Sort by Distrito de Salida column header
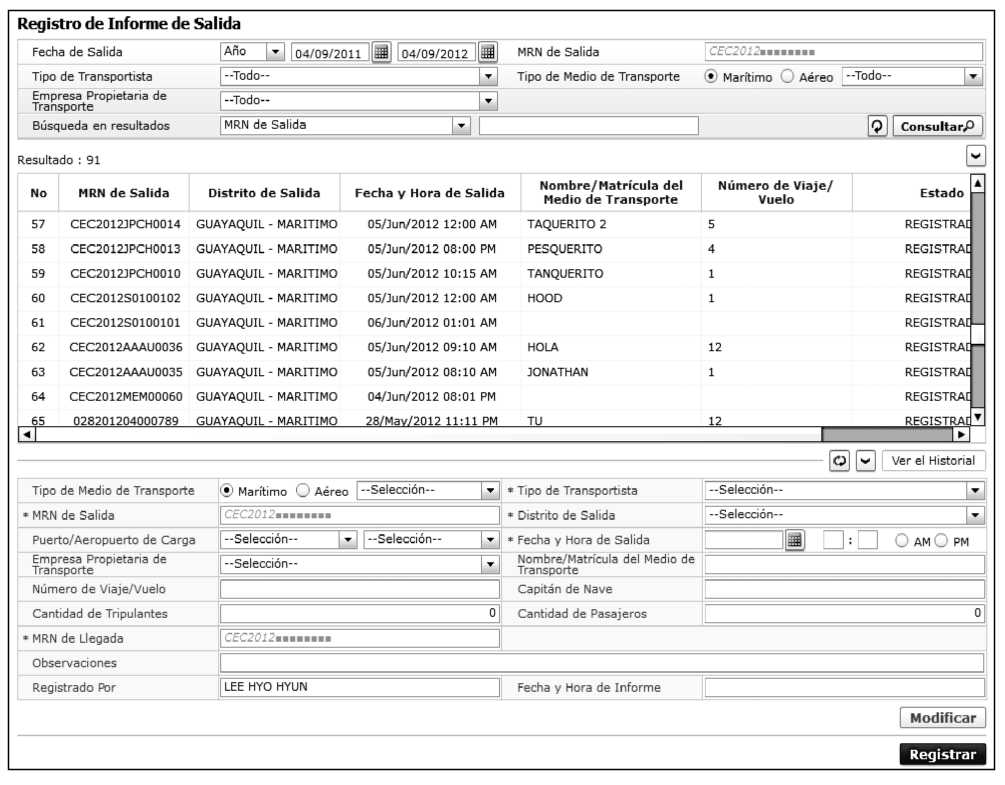Screen dimensions: 1005x785 click(x=264, y=193)
